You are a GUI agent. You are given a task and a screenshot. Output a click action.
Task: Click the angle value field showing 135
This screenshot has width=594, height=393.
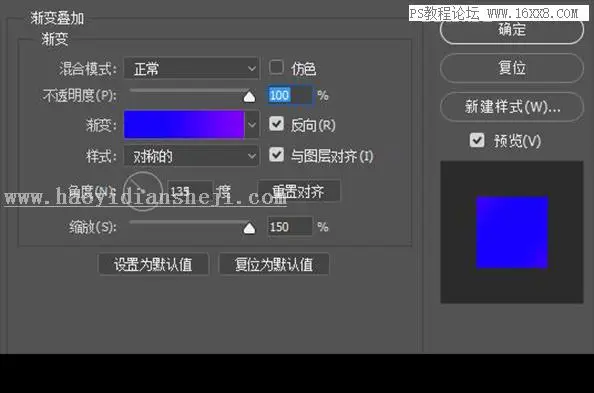(190, 191)
